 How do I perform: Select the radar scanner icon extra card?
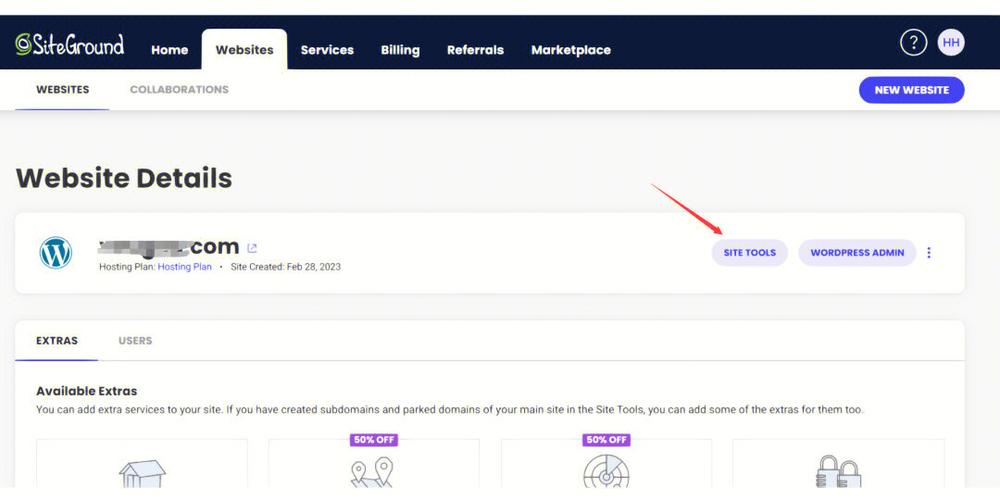coord(607,464)
